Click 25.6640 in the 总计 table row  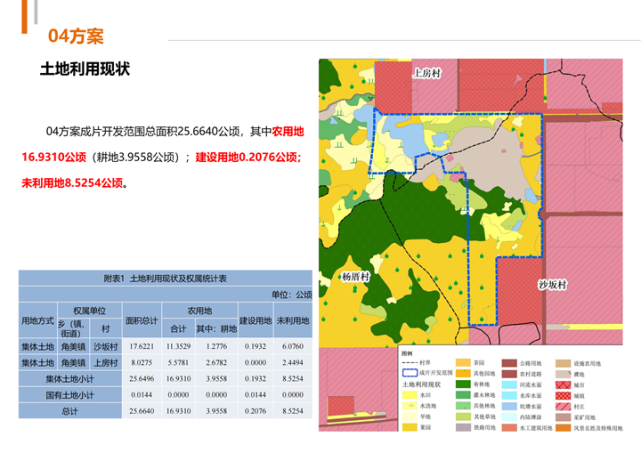(x=141, y=411)
